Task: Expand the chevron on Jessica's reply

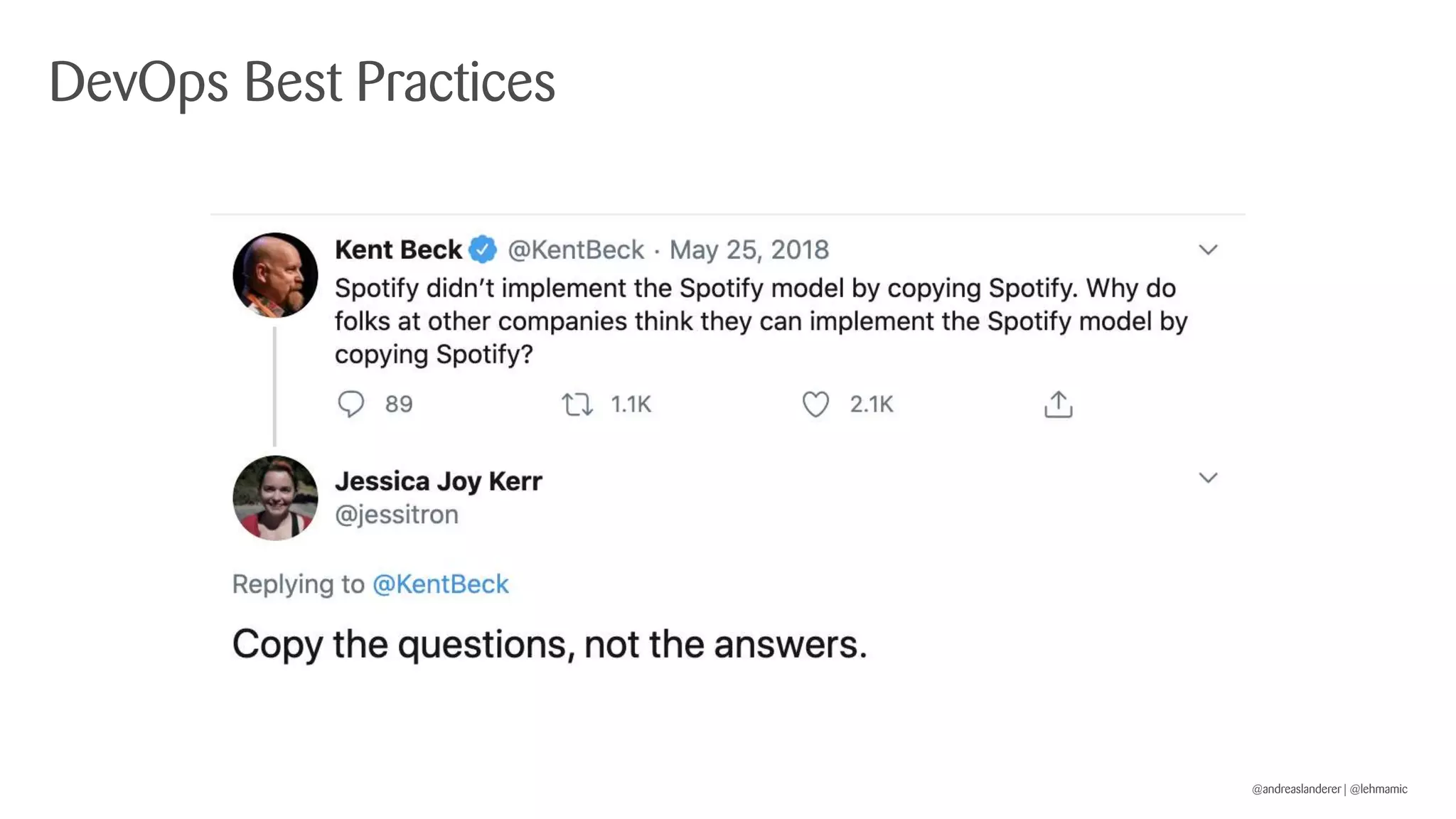Action: coord(1208,478)
